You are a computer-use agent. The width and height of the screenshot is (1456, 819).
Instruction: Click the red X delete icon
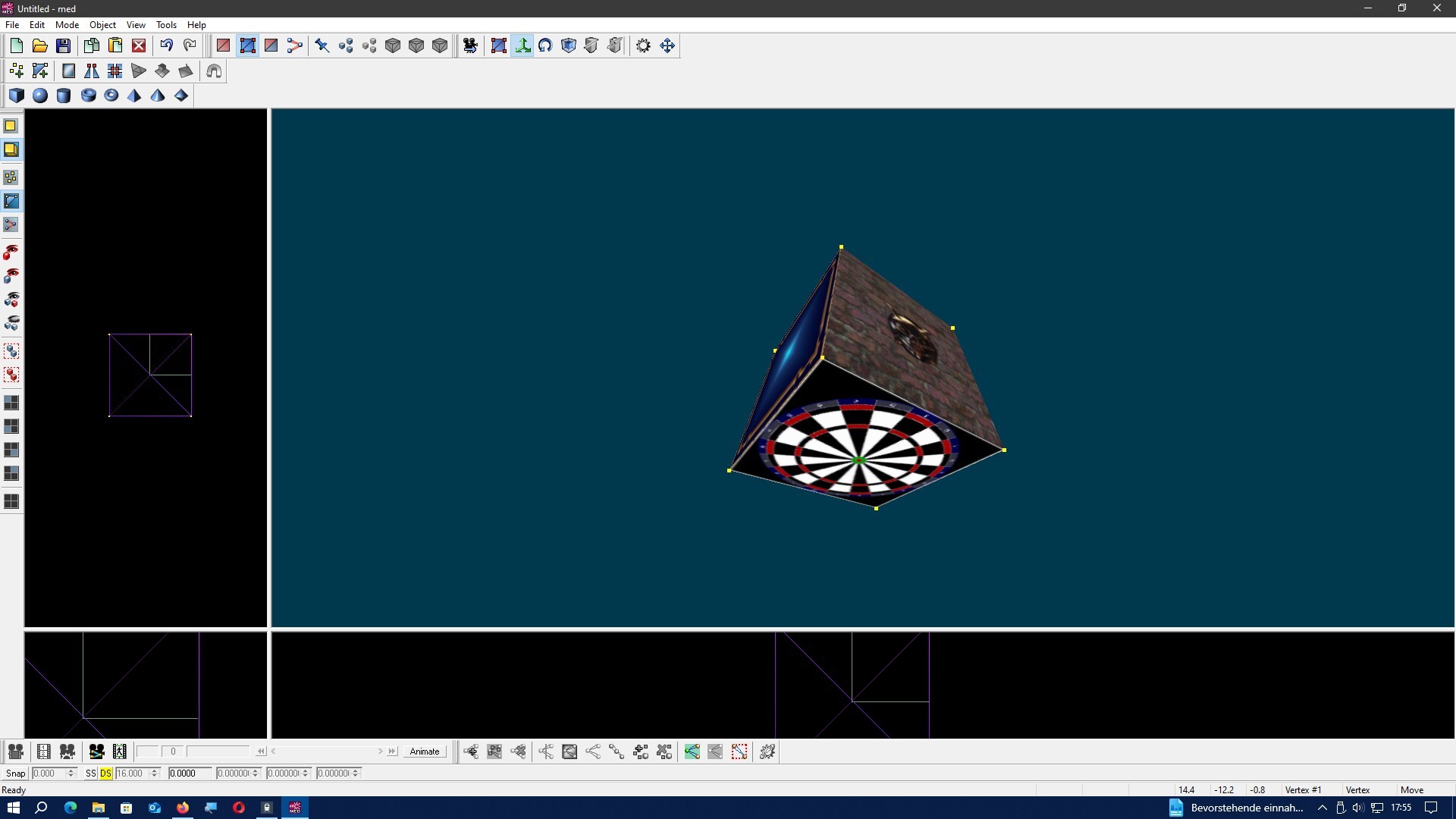coord(139,45)
